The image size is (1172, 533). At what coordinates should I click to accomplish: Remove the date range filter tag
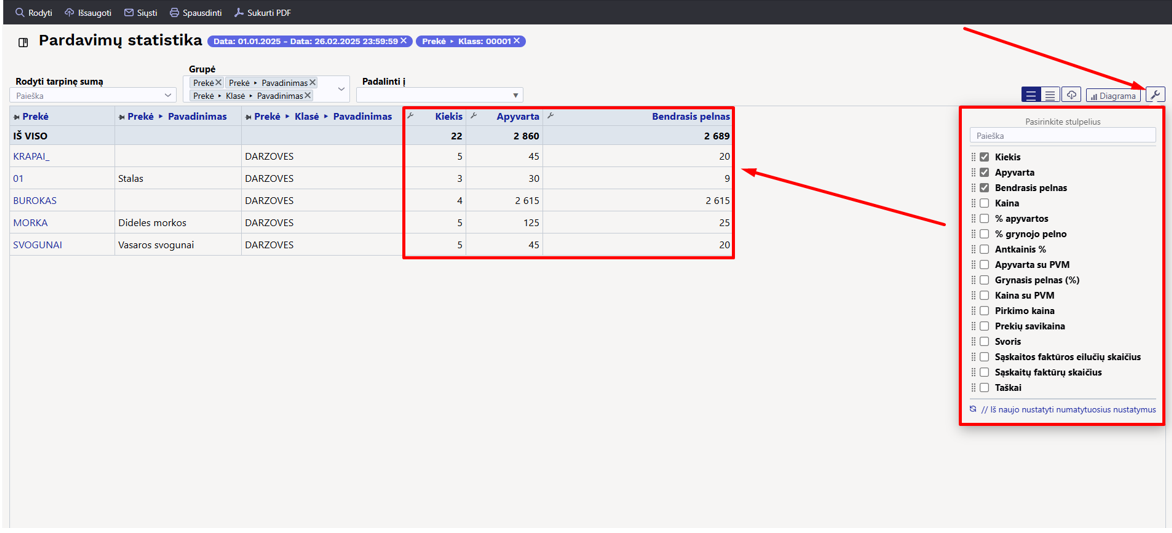click(x=403, y=40)
